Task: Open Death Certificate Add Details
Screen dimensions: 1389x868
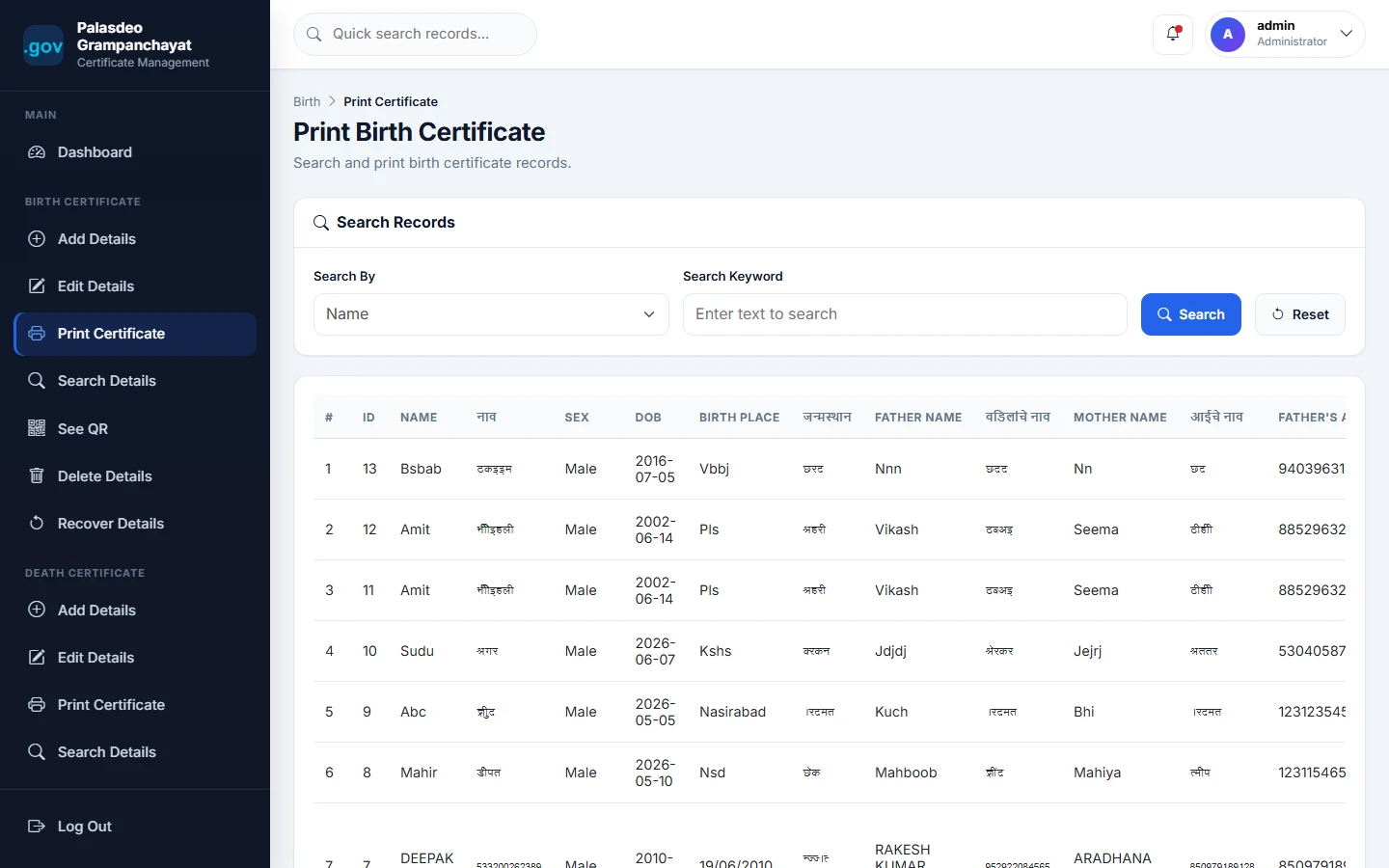Action: tap(135, 610)
